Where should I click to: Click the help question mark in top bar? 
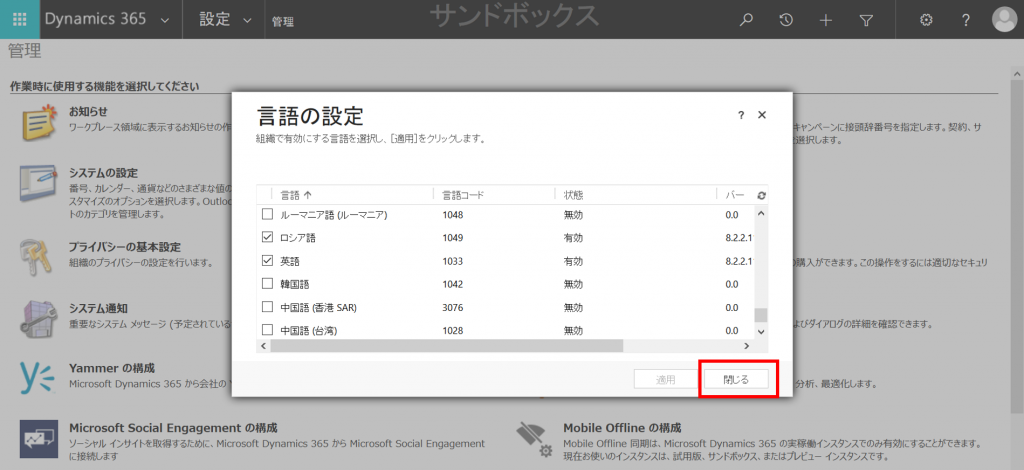[x=966, y=20]
